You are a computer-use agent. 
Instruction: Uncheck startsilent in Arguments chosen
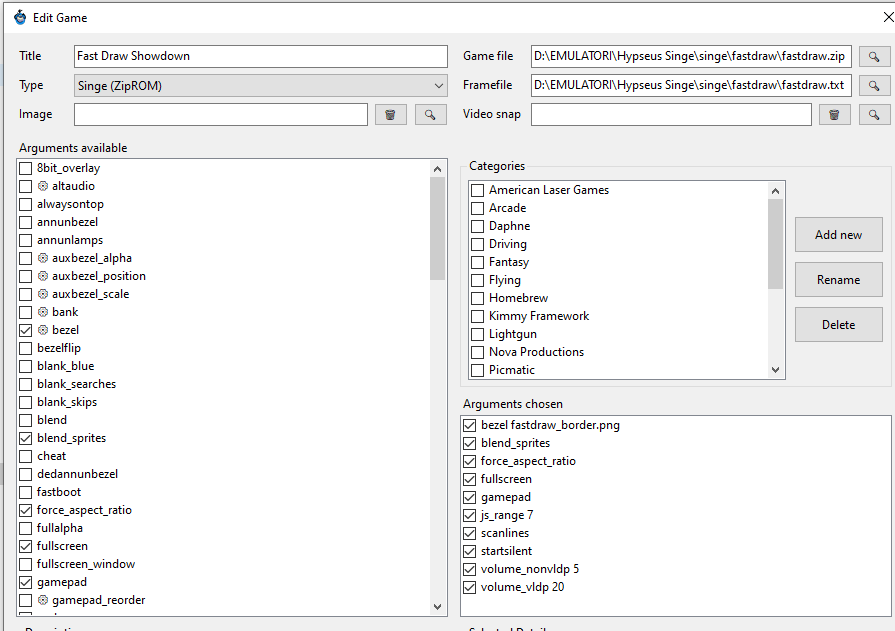pyautogui.click(x=470, y=551)
